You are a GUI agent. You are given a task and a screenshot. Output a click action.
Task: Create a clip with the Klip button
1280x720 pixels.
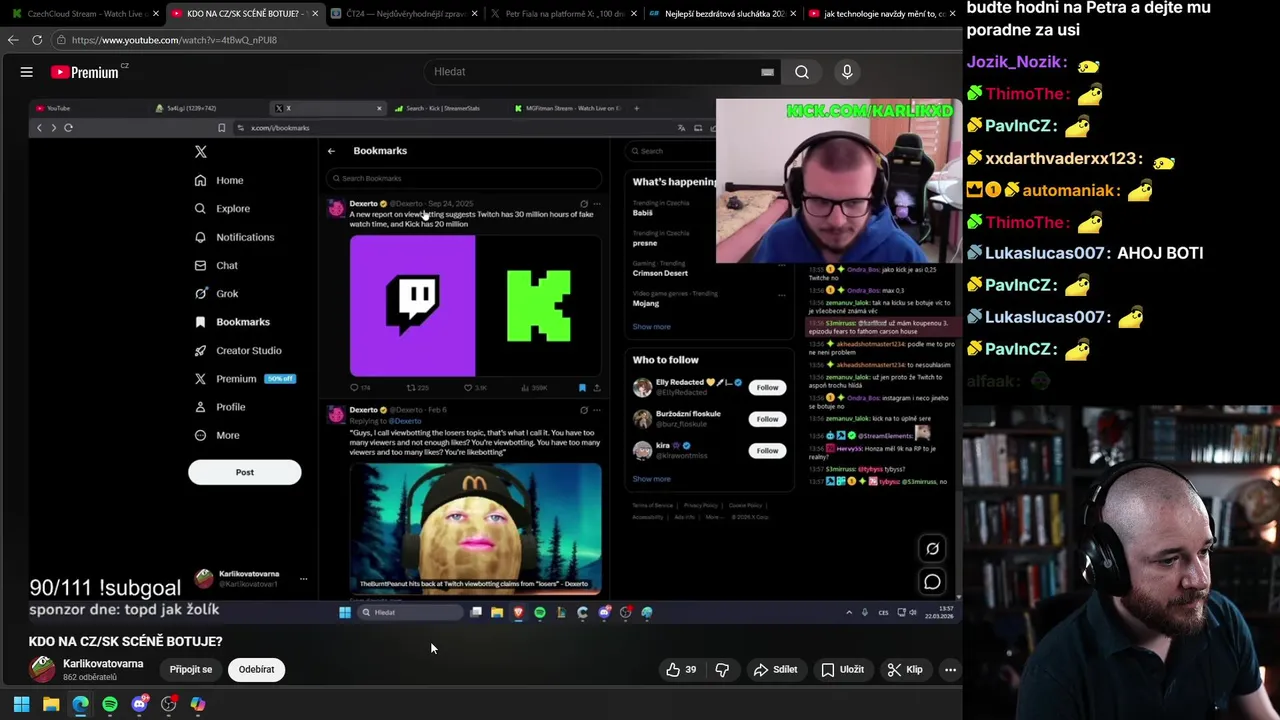(905, 670)
